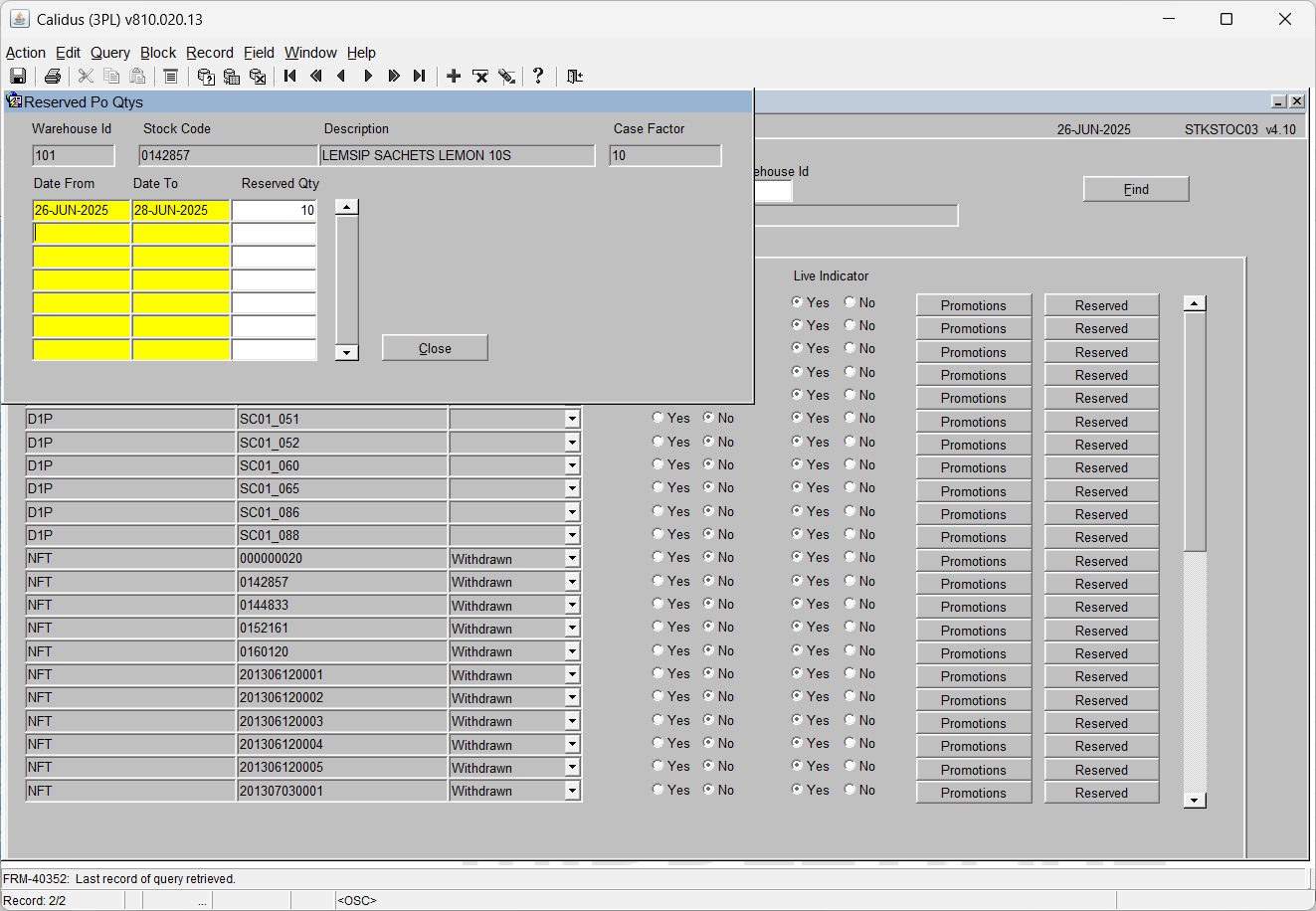Click the Execute Query database icon
1316x911 pixels.
(x=232, y=77)
